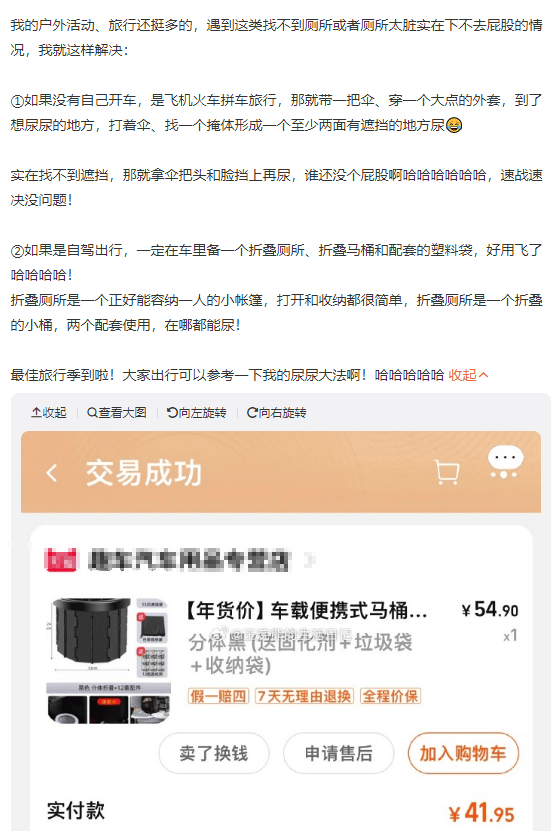
Task: Click the 卖了换钱 button
Action: (x=214, y=753)
